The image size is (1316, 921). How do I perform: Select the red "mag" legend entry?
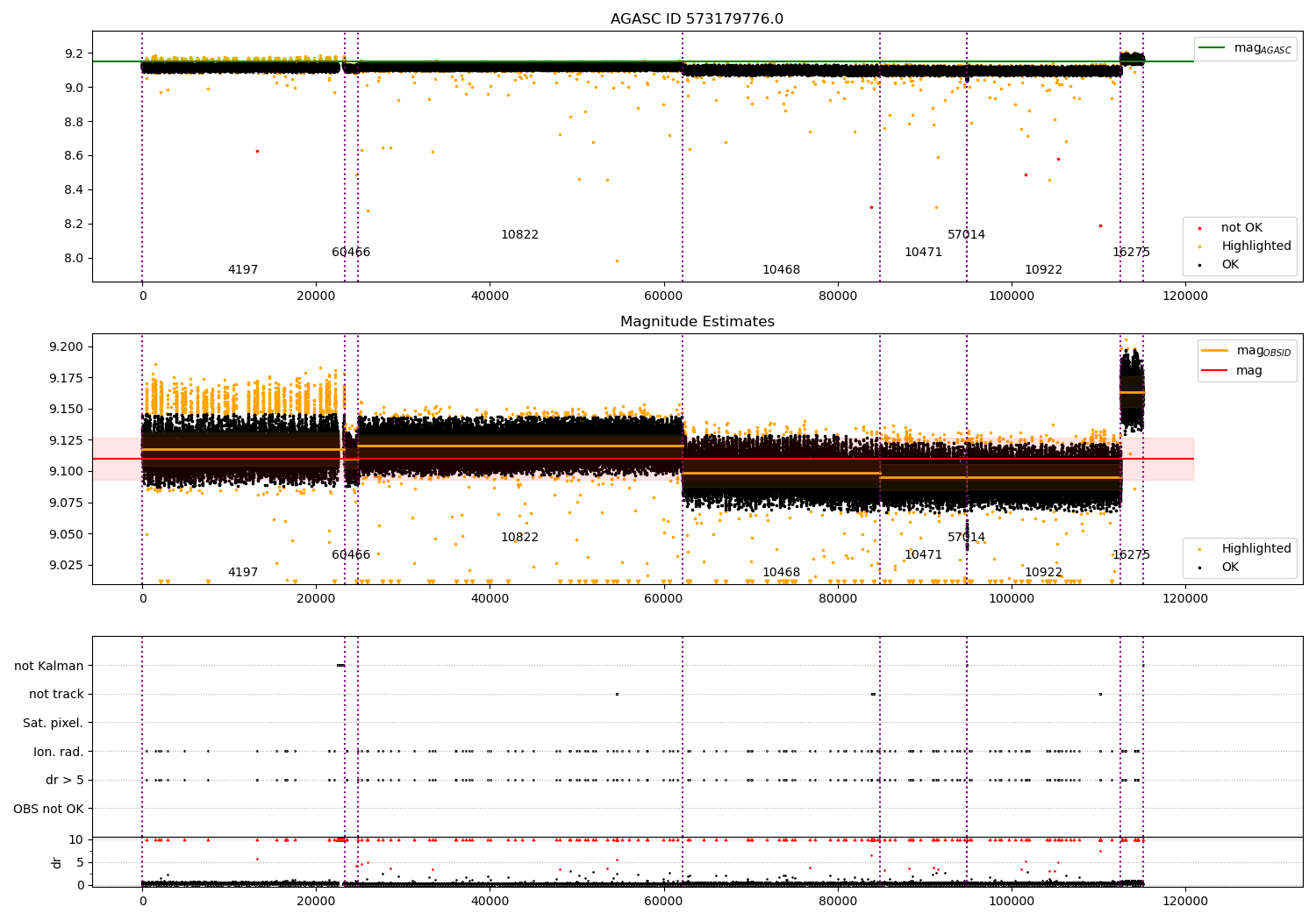[1232, 371]
